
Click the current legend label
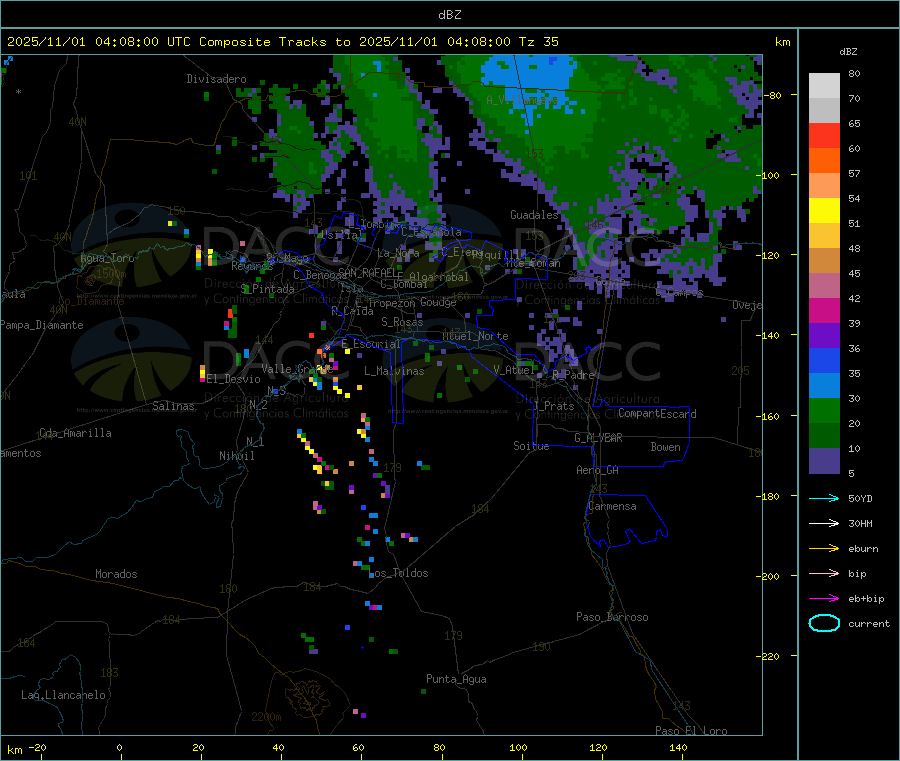coord(869,624)
